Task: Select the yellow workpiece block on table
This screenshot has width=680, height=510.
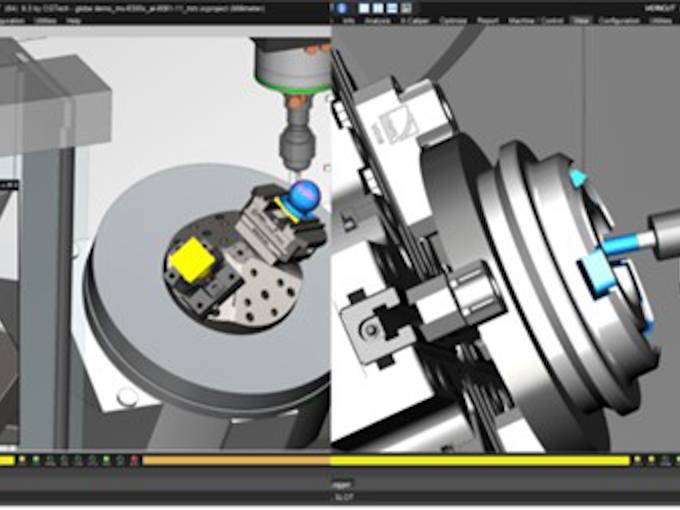Action: click(188, 260)
